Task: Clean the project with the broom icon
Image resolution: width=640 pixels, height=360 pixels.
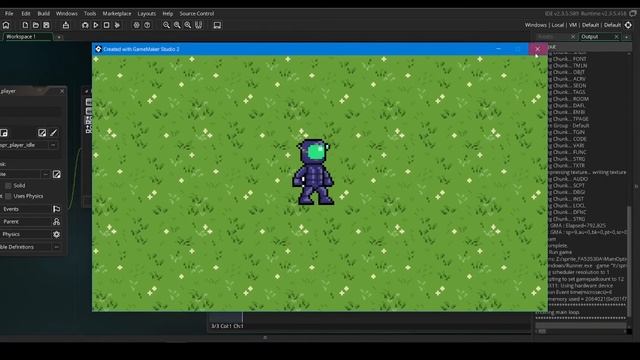Action: tap(117, 25)
